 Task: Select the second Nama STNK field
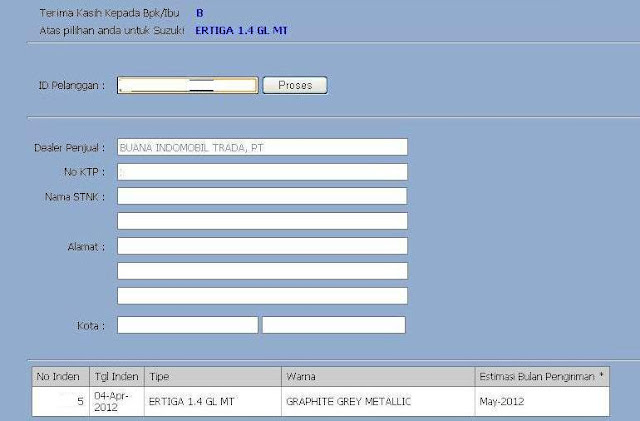click(x=262, y=221)
